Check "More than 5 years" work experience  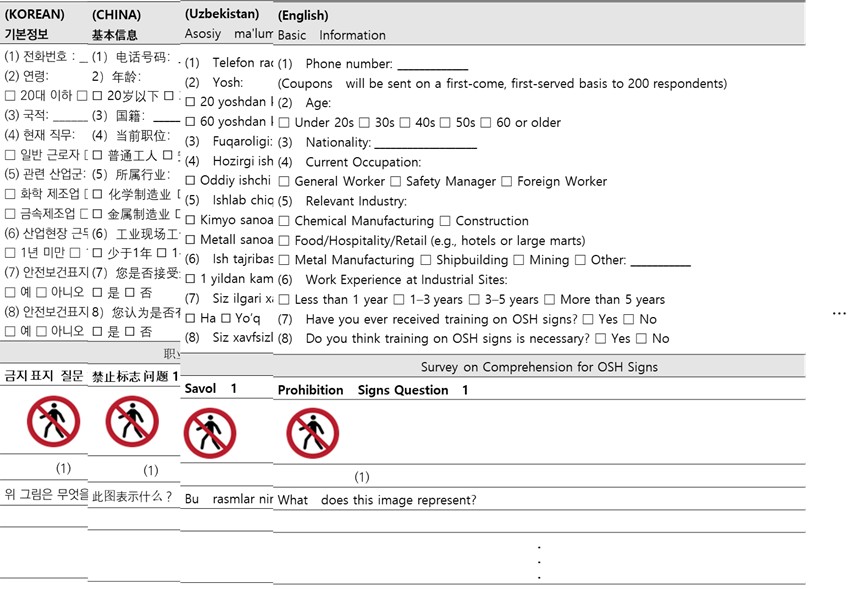point(550,299)
